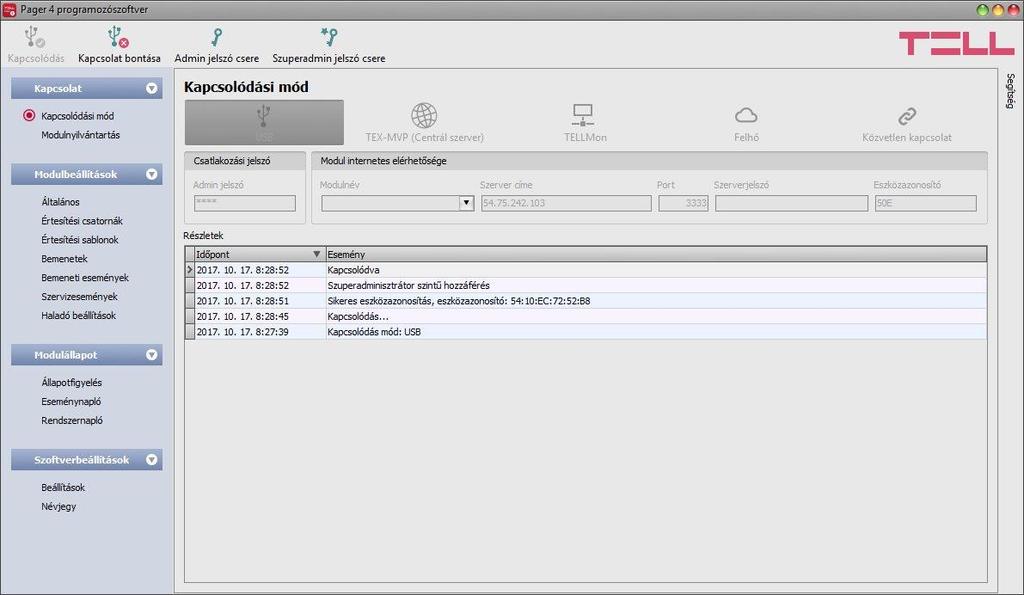
Task: Click the 2017. 10. 17. 8:27:39 timestamp
Action: pyautogui.click(x=242, y=332)
